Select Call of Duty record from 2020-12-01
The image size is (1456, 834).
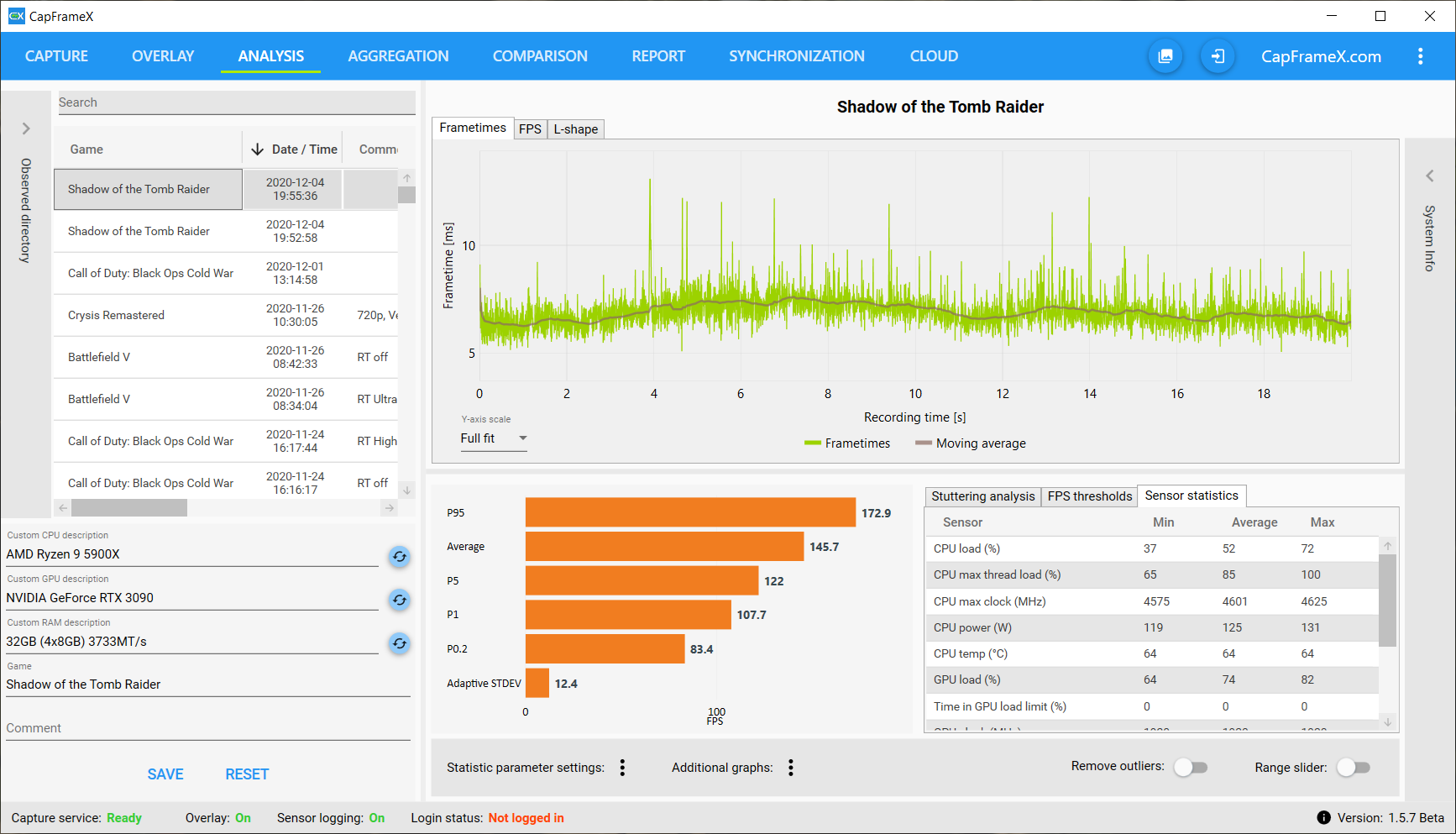tap(226, 273)
